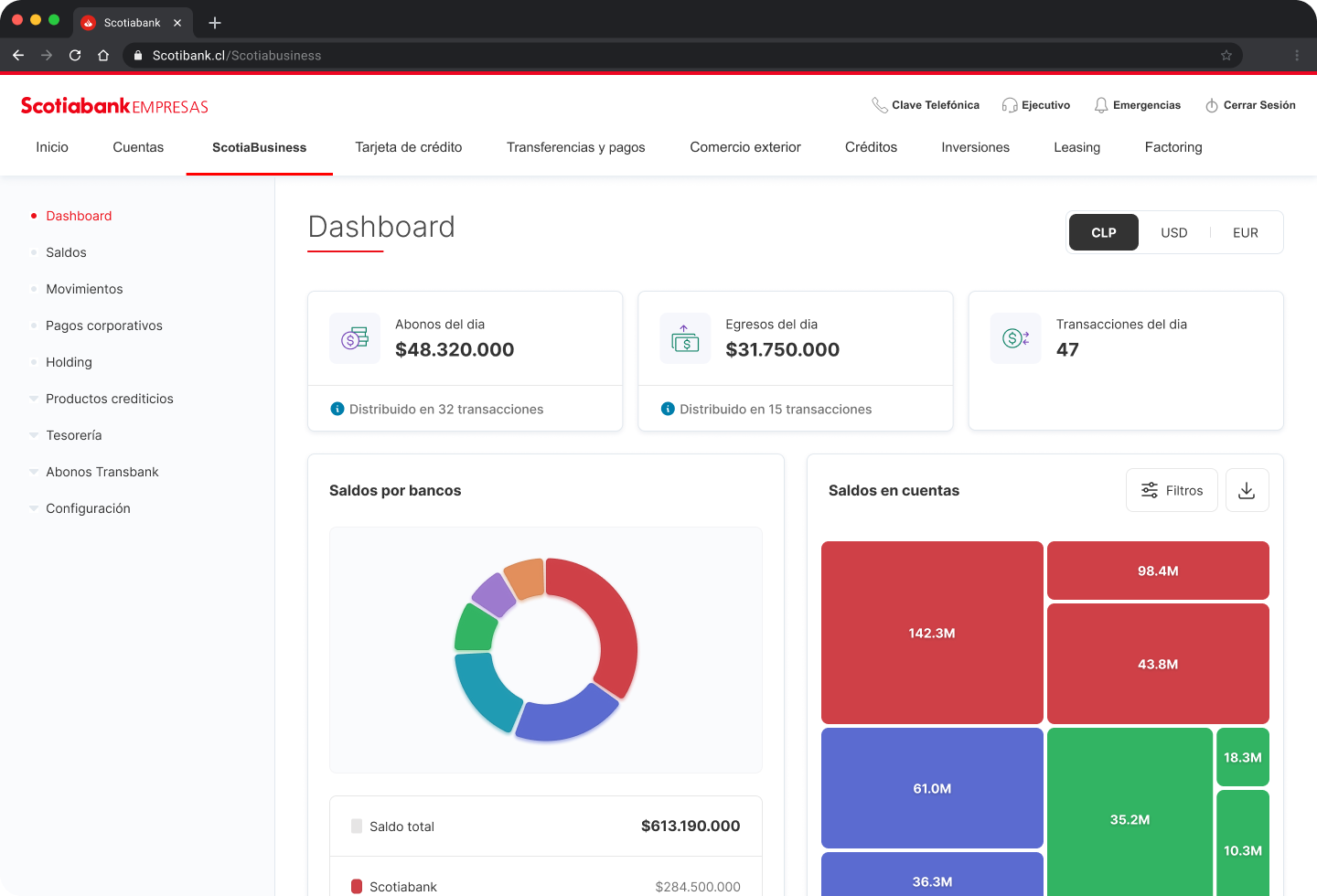Click the 98.4M treemap tile
This screenshot has width=1317, height=896.
tap(1158, 571)
